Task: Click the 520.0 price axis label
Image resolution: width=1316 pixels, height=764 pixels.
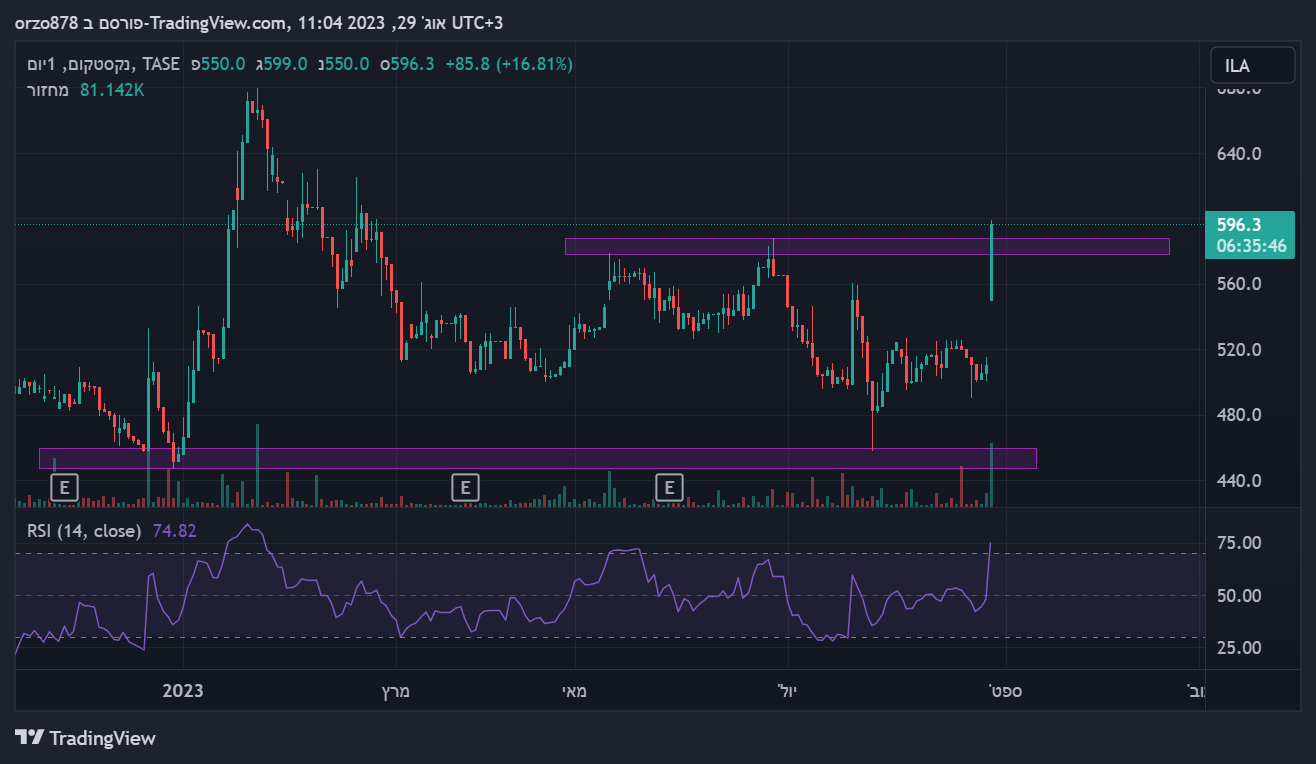Action: pyautogui.click(x=1239, y=350)
